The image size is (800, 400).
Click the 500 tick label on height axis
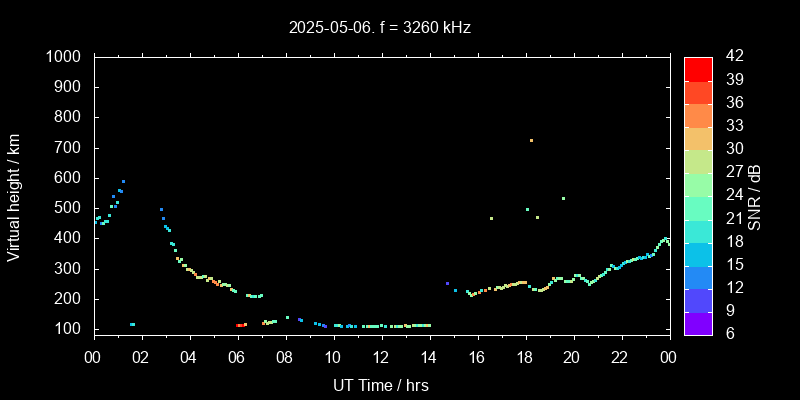[x=70, y=208]
